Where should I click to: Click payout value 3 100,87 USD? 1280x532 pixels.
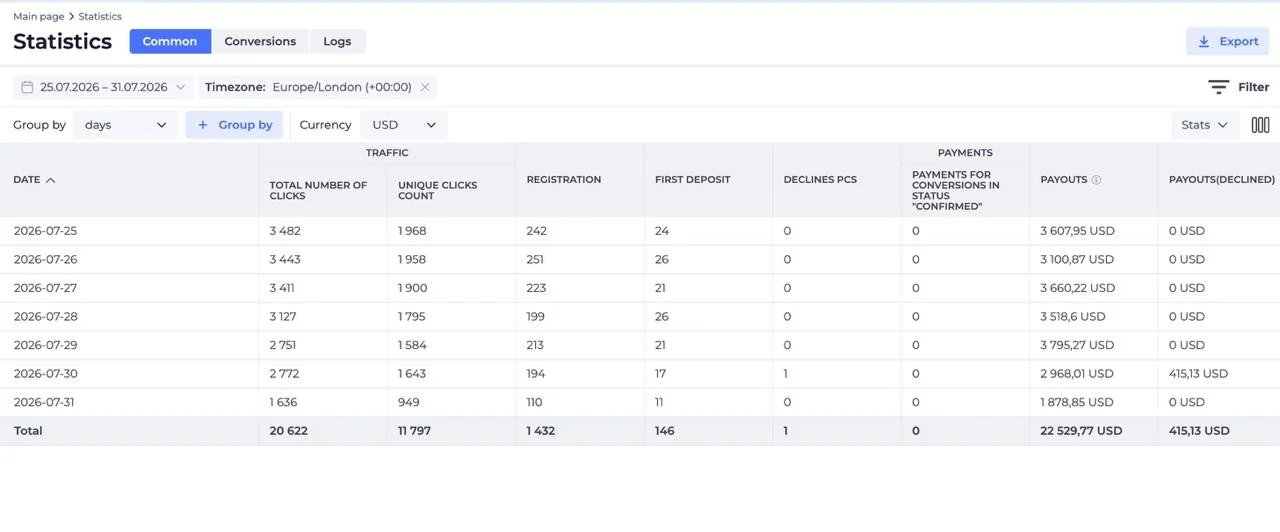click(1077, 259)
